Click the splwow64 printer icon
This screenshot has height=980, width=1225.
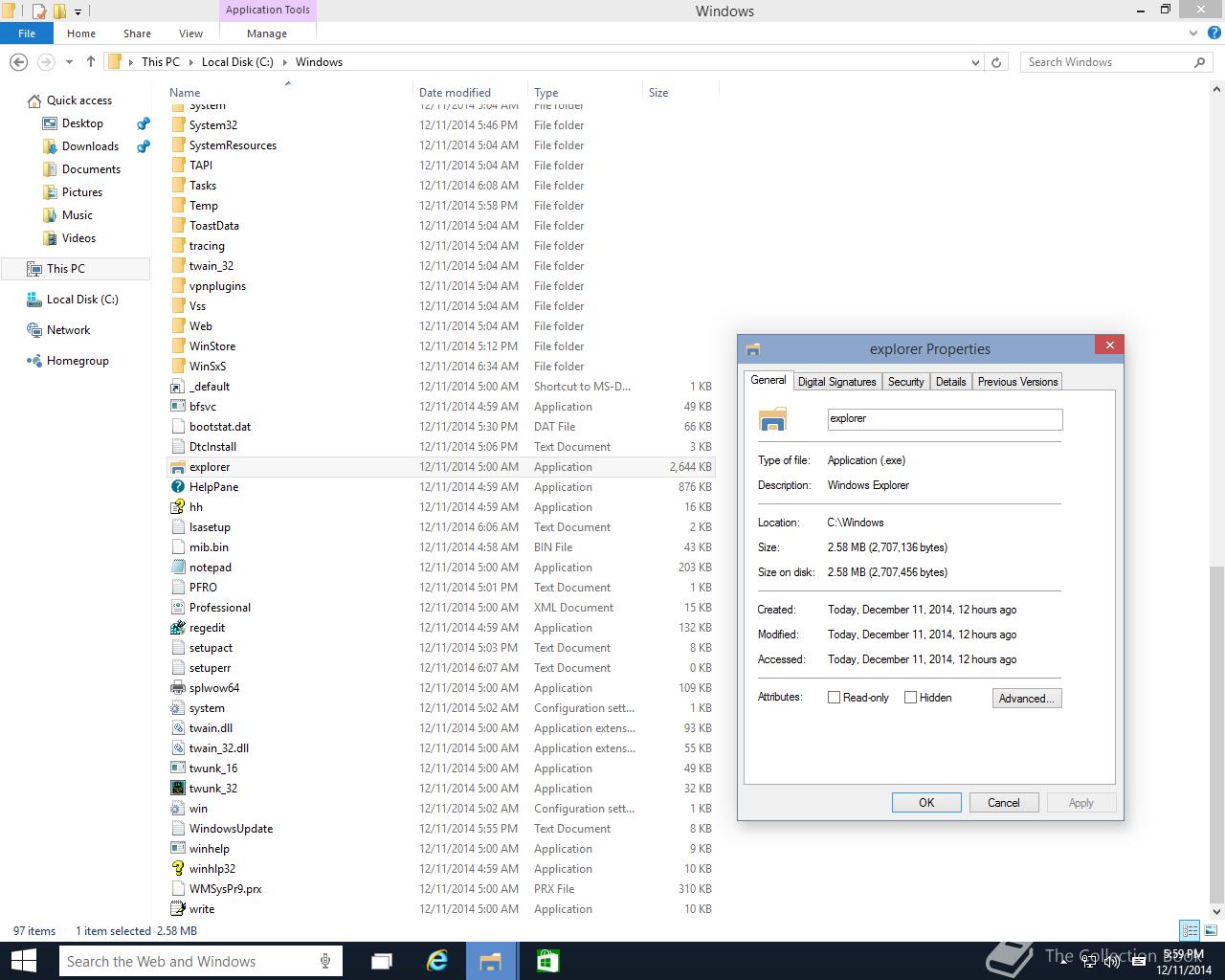click(177, 688)
